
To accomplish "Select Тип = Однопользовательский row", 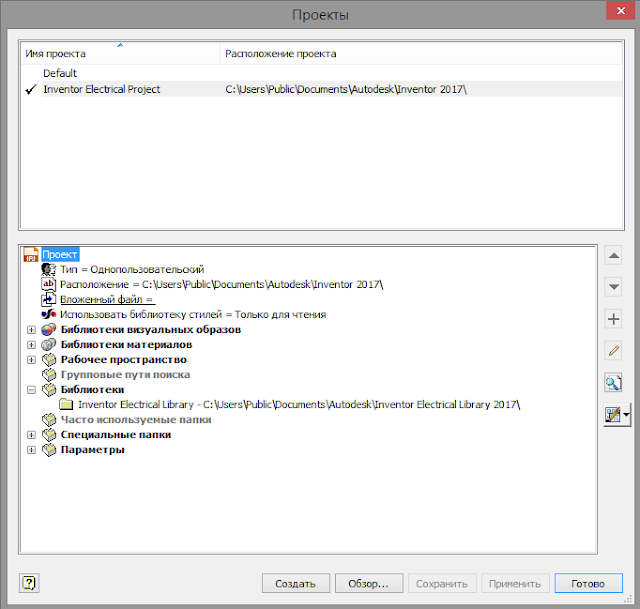I will point(132,269).
